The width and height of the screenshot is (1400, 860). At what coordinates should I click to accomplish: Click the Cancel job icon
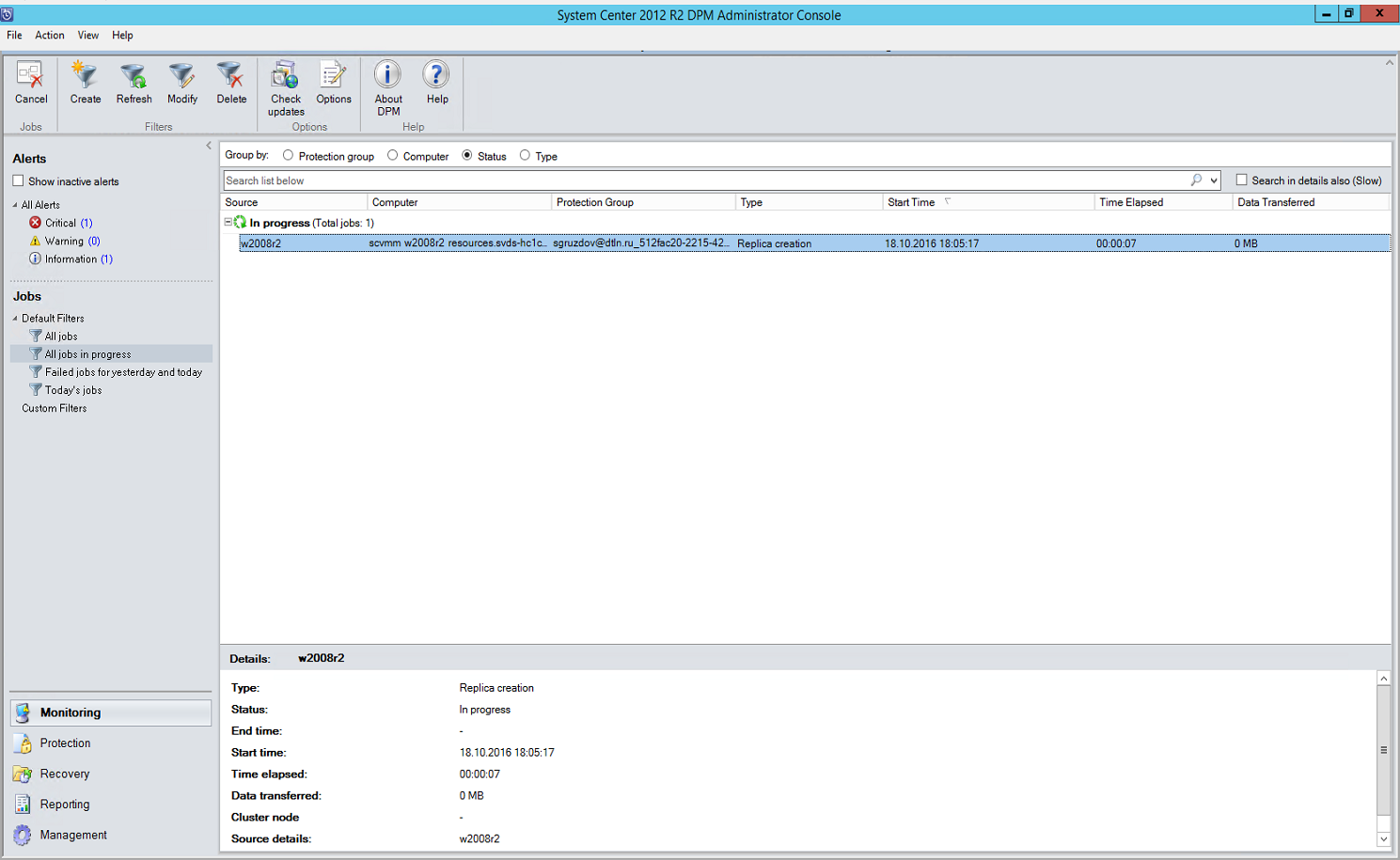[30, 75]
